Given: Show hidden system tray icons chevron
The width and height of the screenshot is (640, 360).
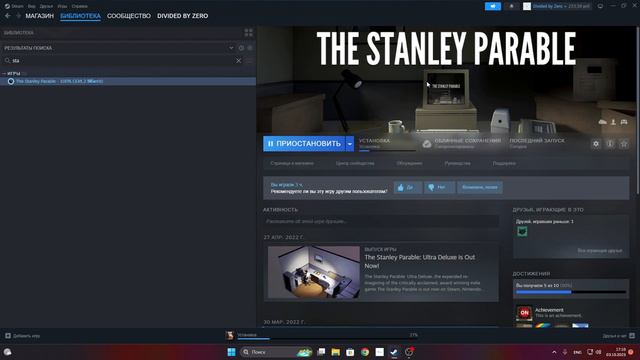Looking at the screenshot, I should 554,352.
